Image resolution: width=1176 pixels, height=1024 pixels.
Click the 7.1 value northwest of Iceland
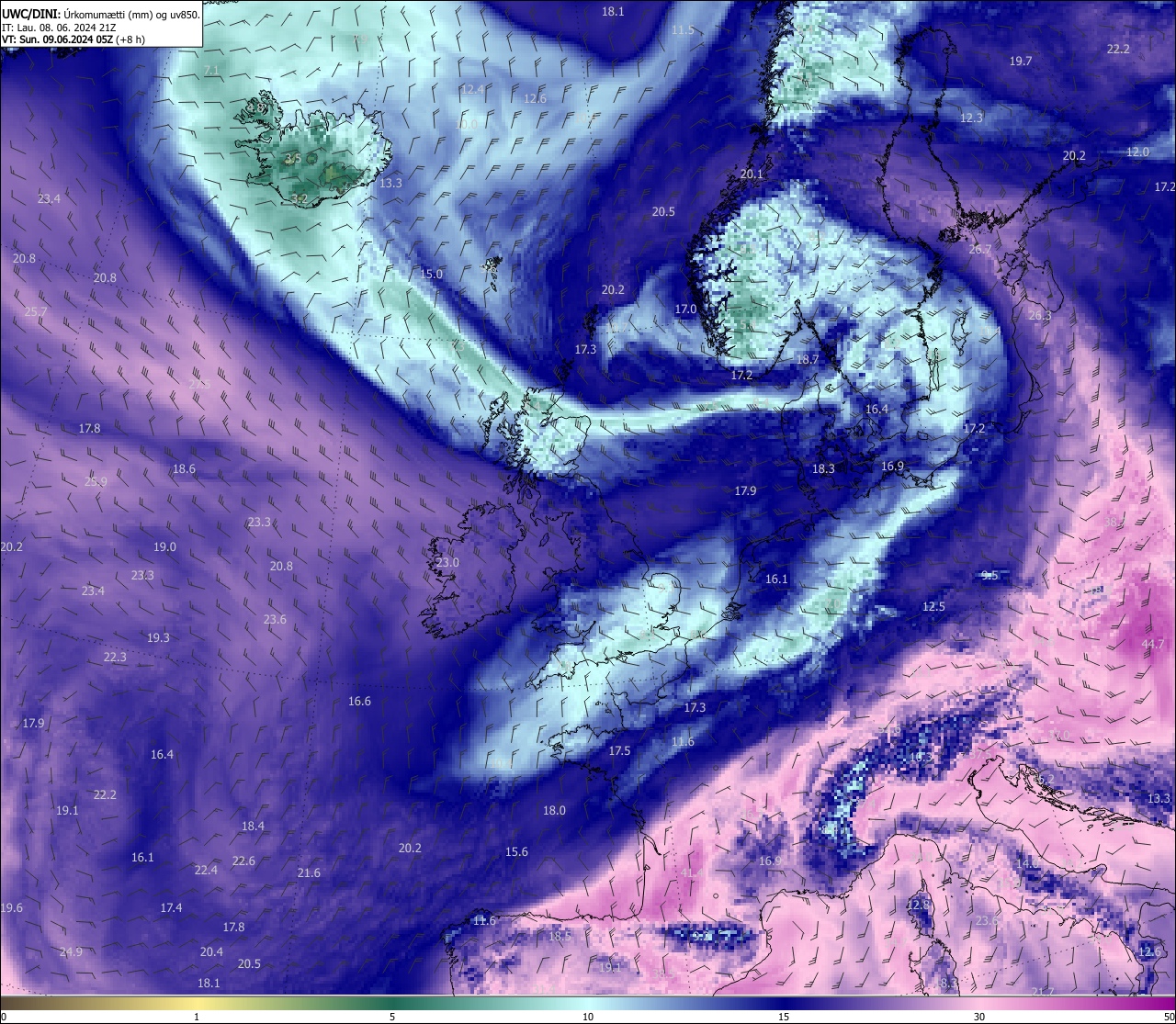click(x=211, y=70)
